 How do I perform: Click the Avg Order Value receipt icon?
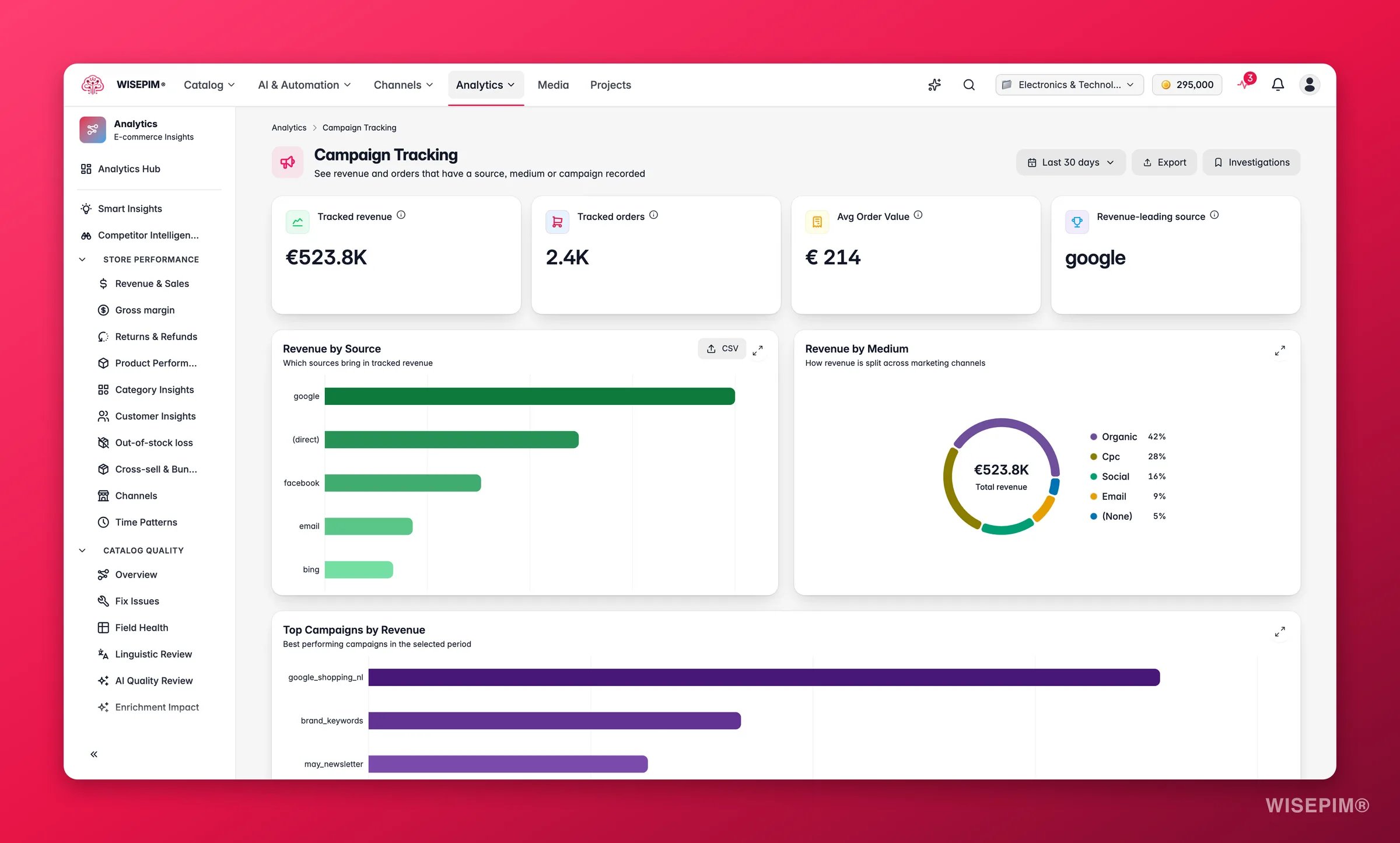click(x=817, y=222)
